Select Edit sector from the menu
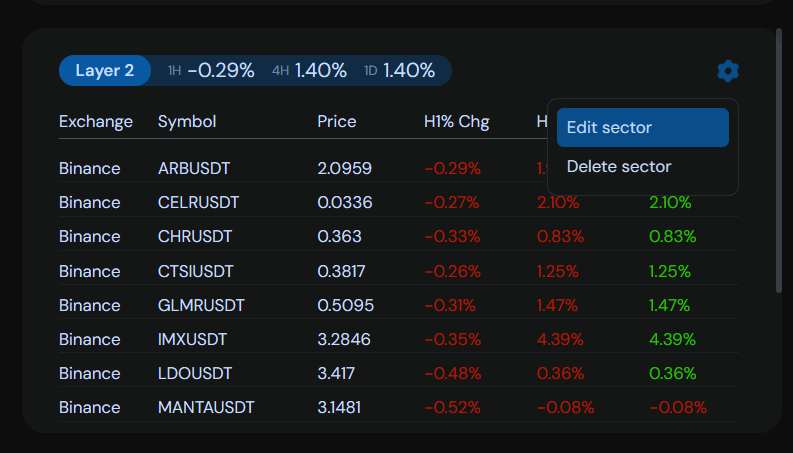The width and height of the screenshot is (793, 453). (643, 128)
